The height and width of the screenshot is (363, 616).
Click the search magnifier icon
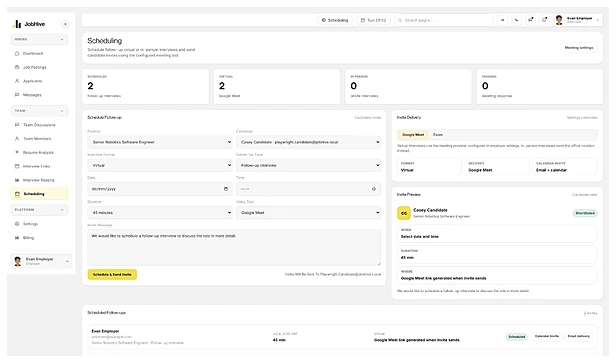tap(400, 20)
